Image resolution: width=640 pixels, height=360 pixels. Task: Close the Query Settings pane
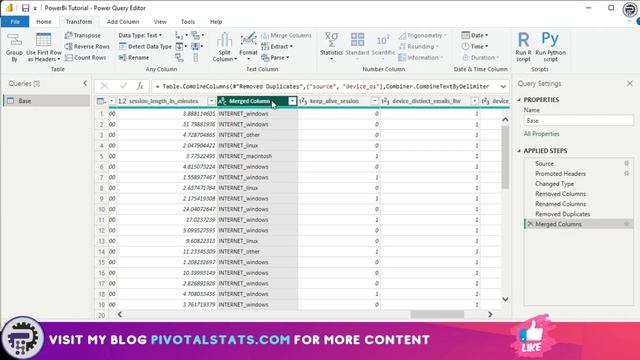[630, 83]
